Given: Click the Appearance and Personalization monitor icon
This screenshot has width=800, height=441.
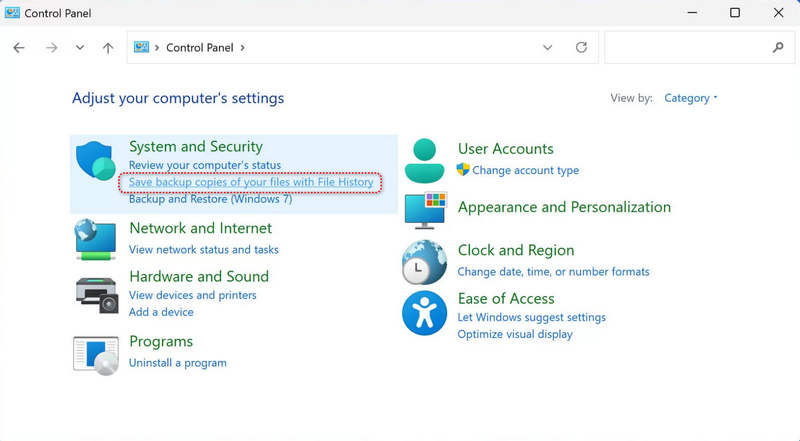Looking at the screenshot, I should 426,211.
